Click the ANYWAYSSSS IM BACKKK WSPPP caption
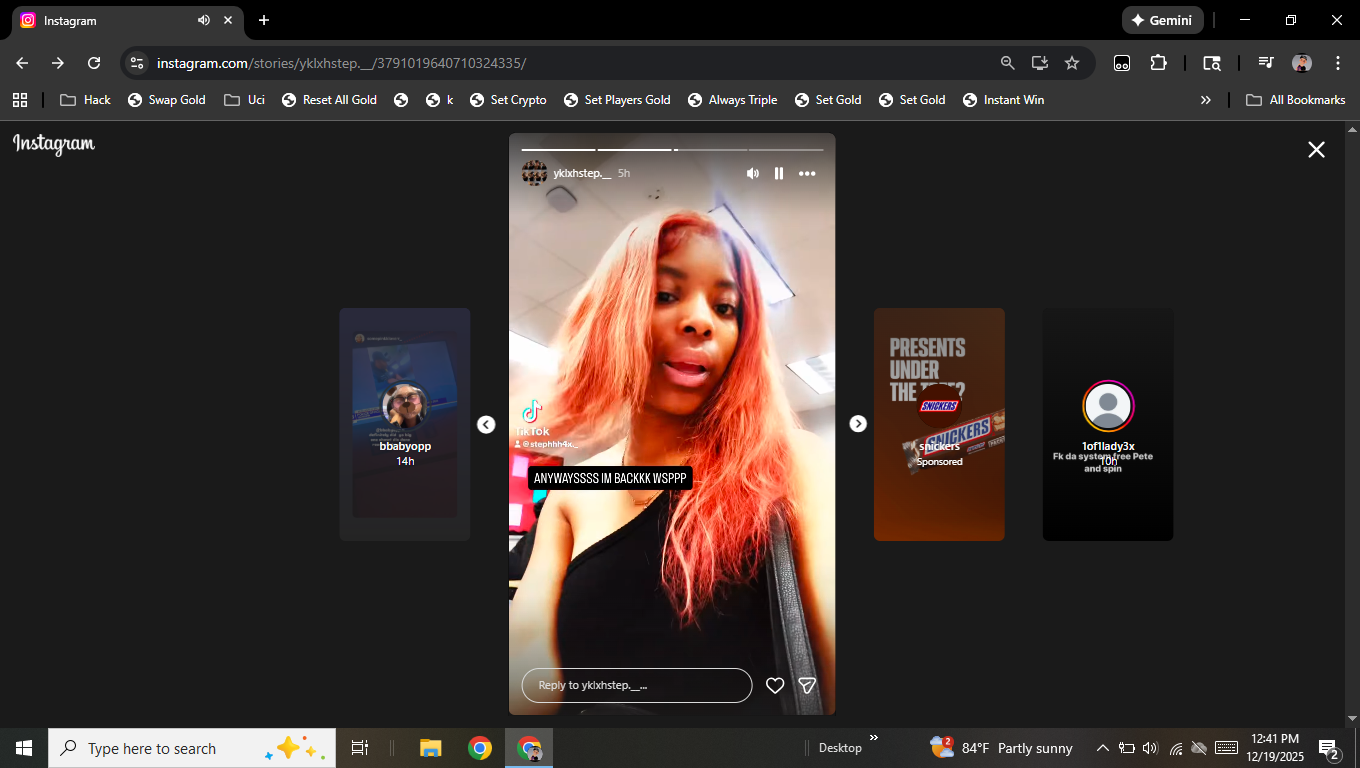This screenshot has width=1360, height=768. click(610, 478)
